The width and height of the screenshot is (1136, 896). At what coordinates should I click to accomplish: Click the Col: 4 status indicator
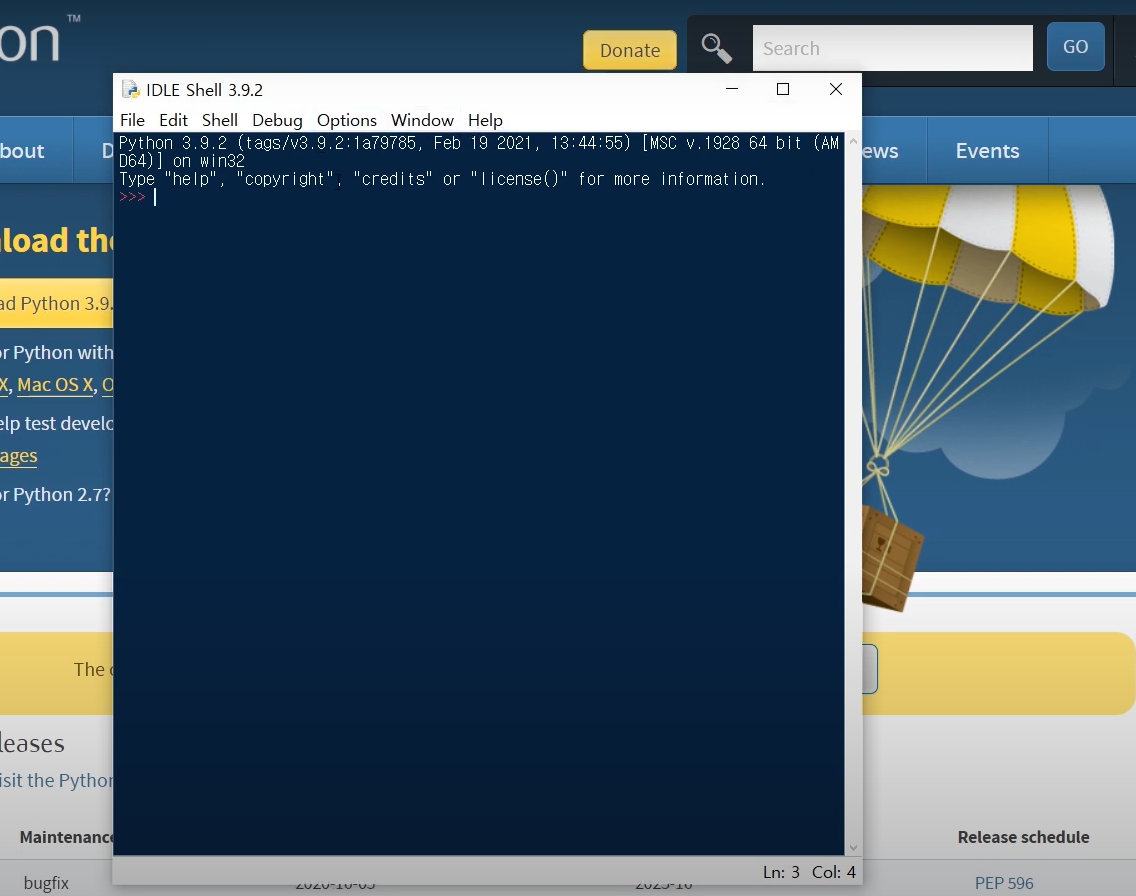[x=833, y=872]
